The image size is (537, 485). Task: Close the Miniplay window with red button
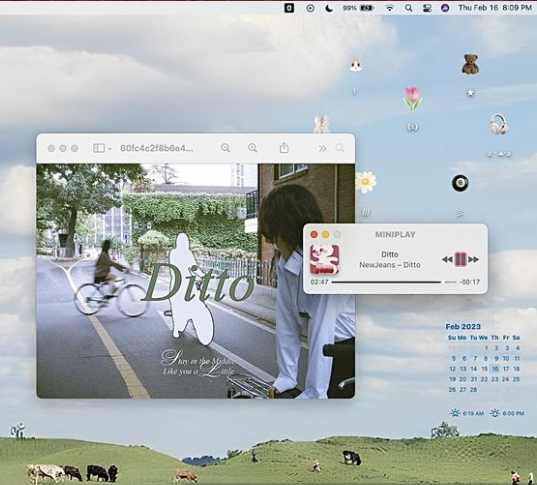coord(314,234)
